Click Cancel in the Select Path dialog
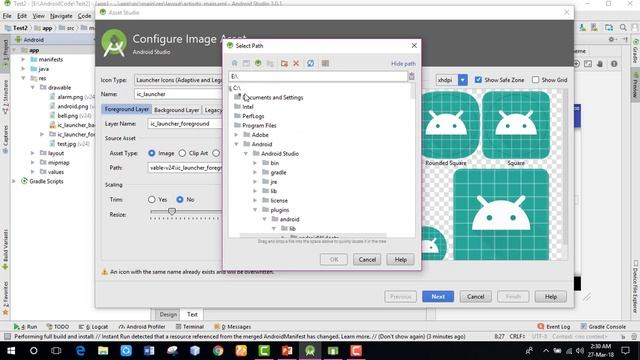The image size is (640, 360). [367, 260]
